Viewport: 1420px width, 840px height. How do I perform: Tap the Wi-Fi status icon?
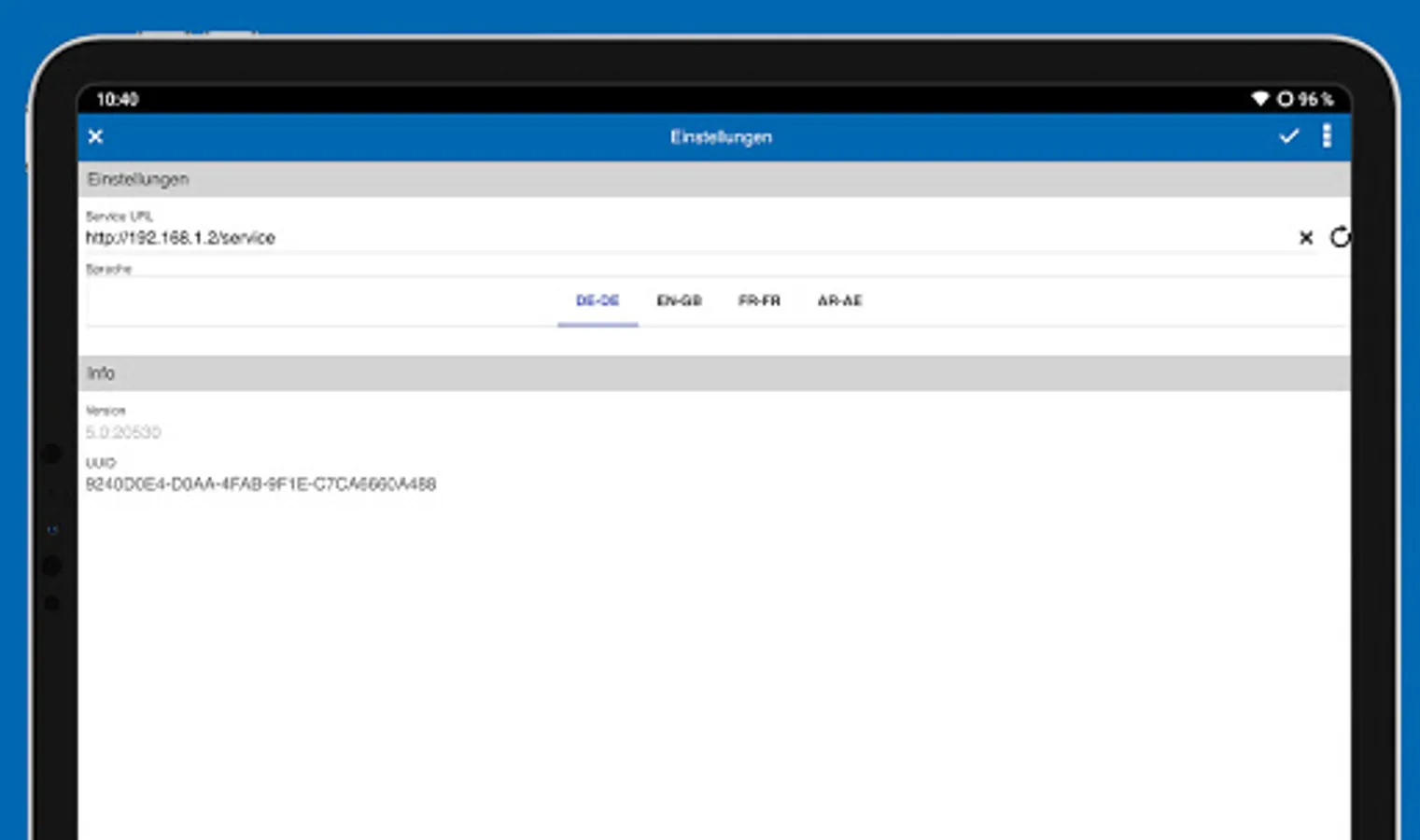pos(1259,99)
